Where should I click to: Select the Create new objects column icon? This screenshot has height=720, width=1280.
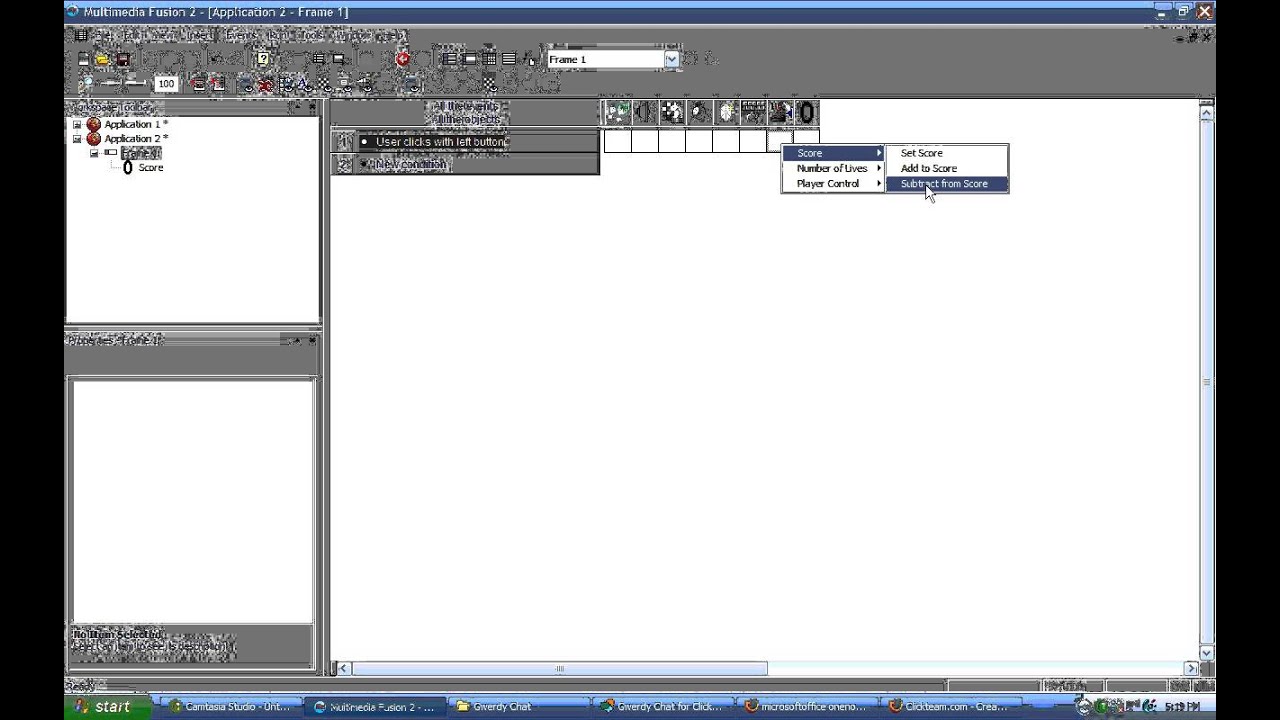click(x=726, y=113)
